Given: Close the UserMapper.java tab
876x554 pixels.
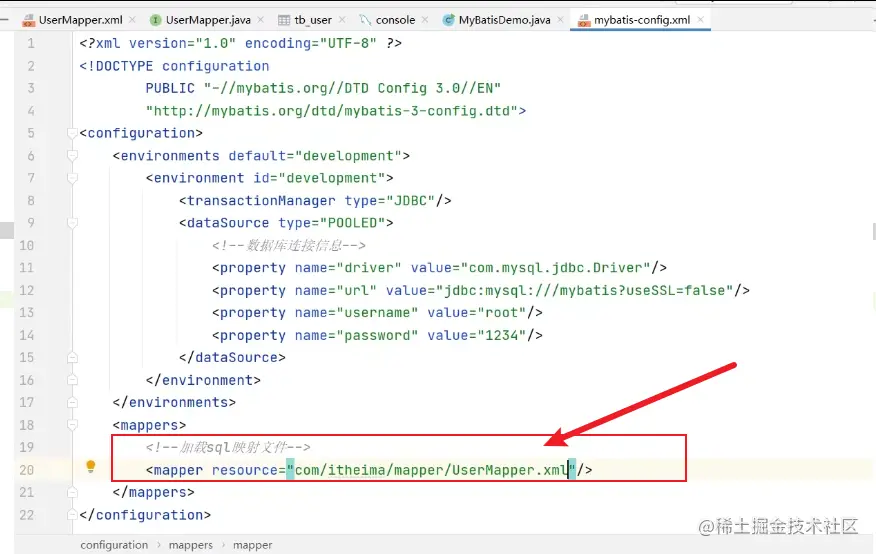Looking at the screenshot, I should click(260, 20).
